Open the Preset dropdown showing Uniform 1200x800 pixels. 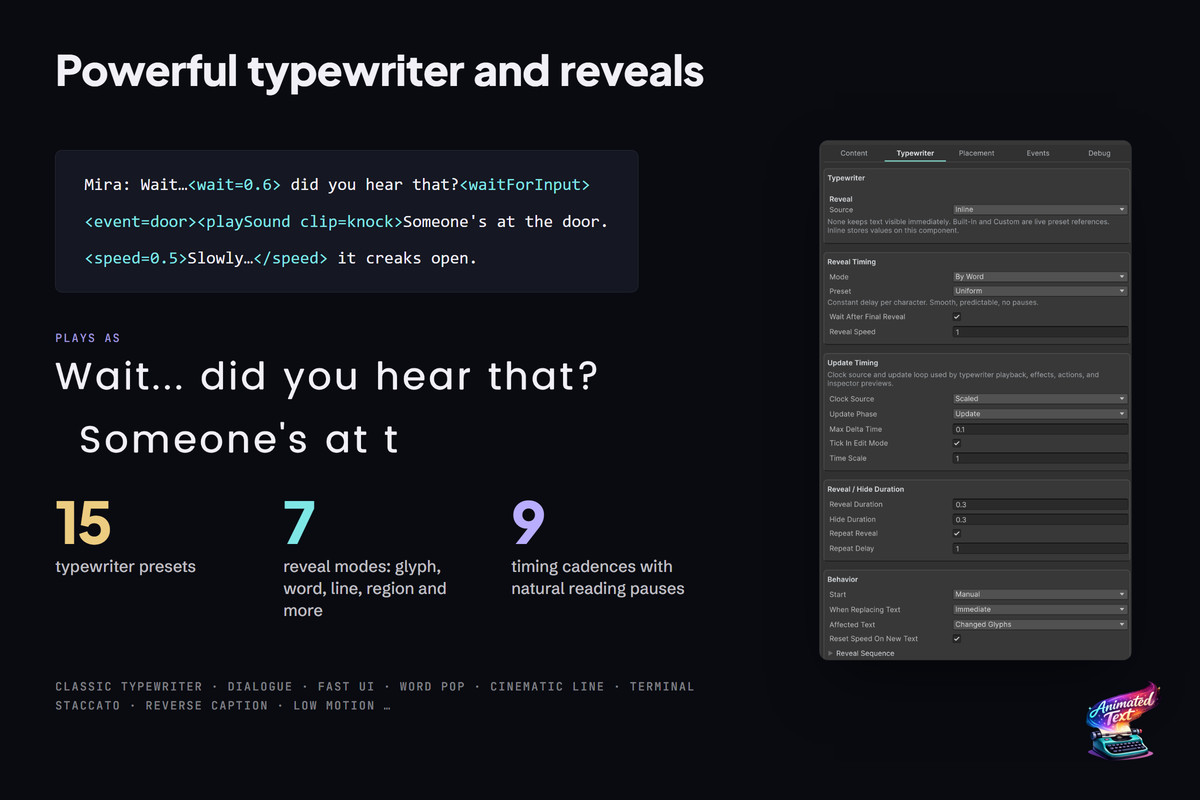click(1040, 291)
